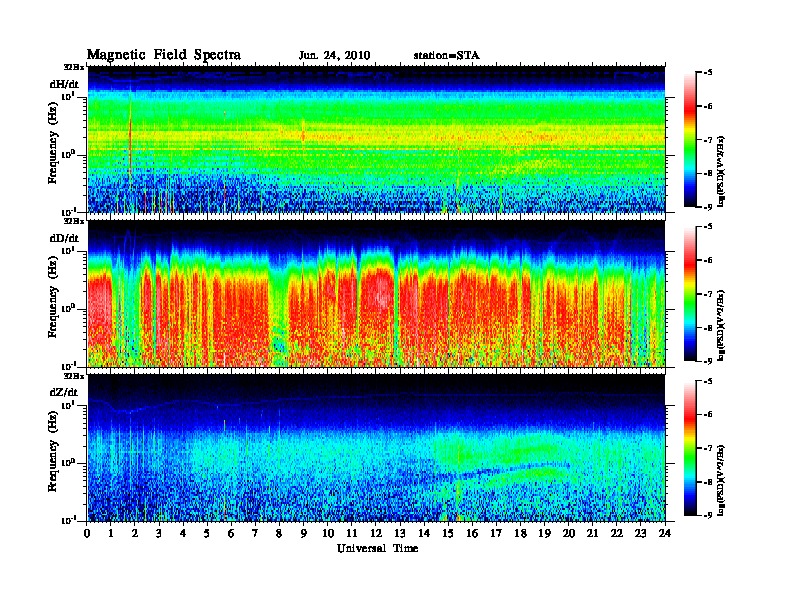This screenshot has width=792, height=612.
Task: Click the '32Hz' label atop the dH/dt panel
Action: coord(74,66)
